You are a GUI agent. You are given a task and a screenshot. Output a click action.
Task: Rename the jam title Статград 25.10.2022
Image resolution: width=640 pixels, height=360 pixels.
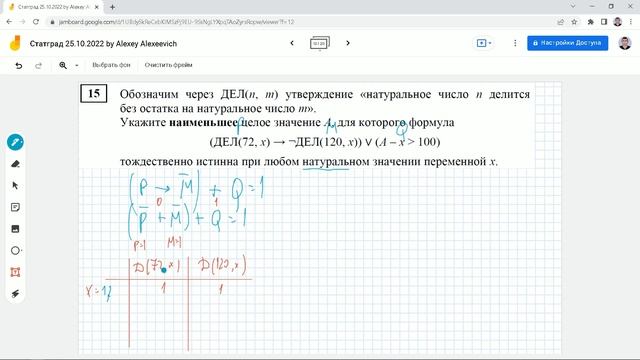(103, 44)
